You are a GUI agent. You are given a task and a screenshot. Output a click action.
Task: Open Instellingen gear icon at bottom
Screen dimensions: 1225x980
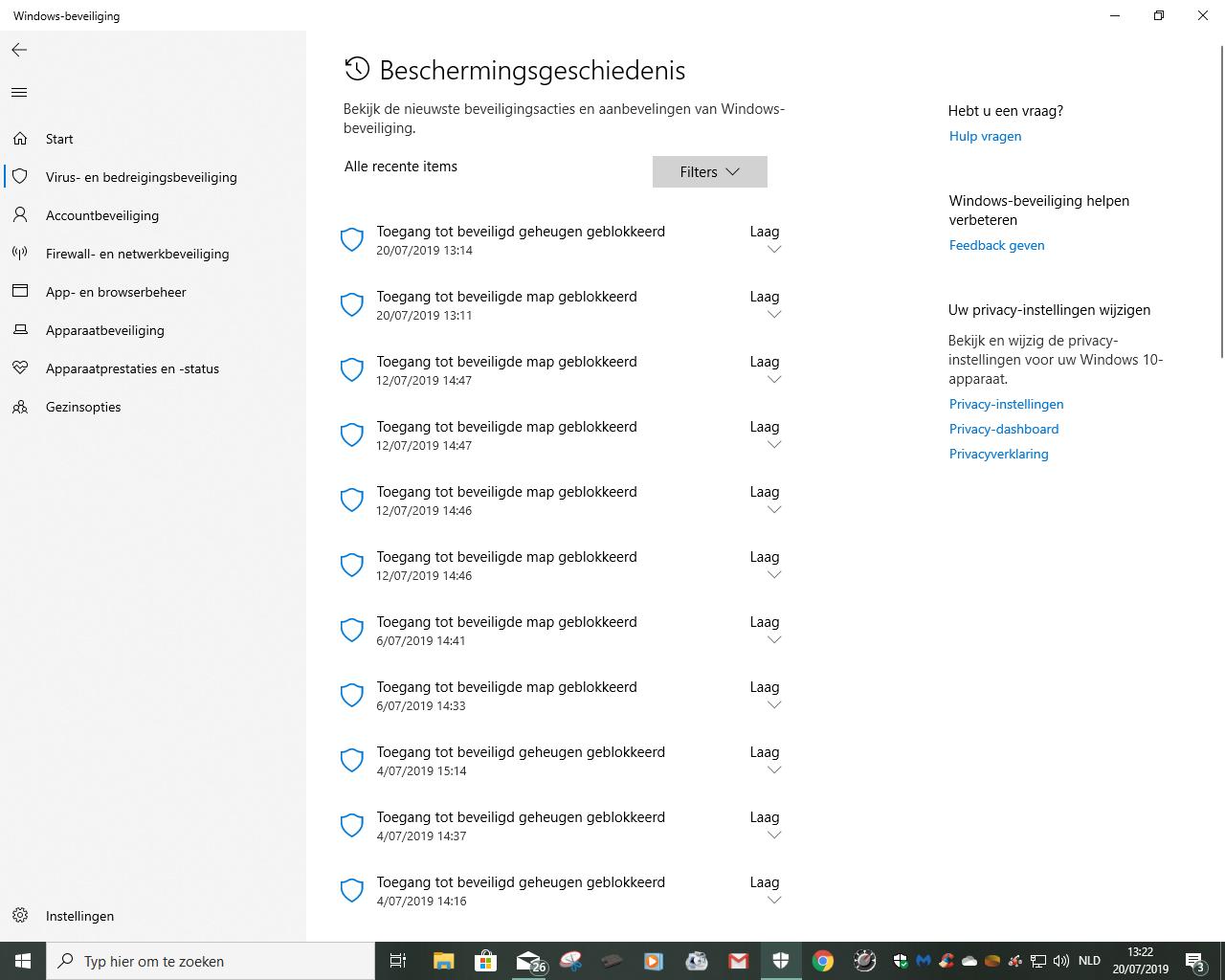tap(20, 916)
